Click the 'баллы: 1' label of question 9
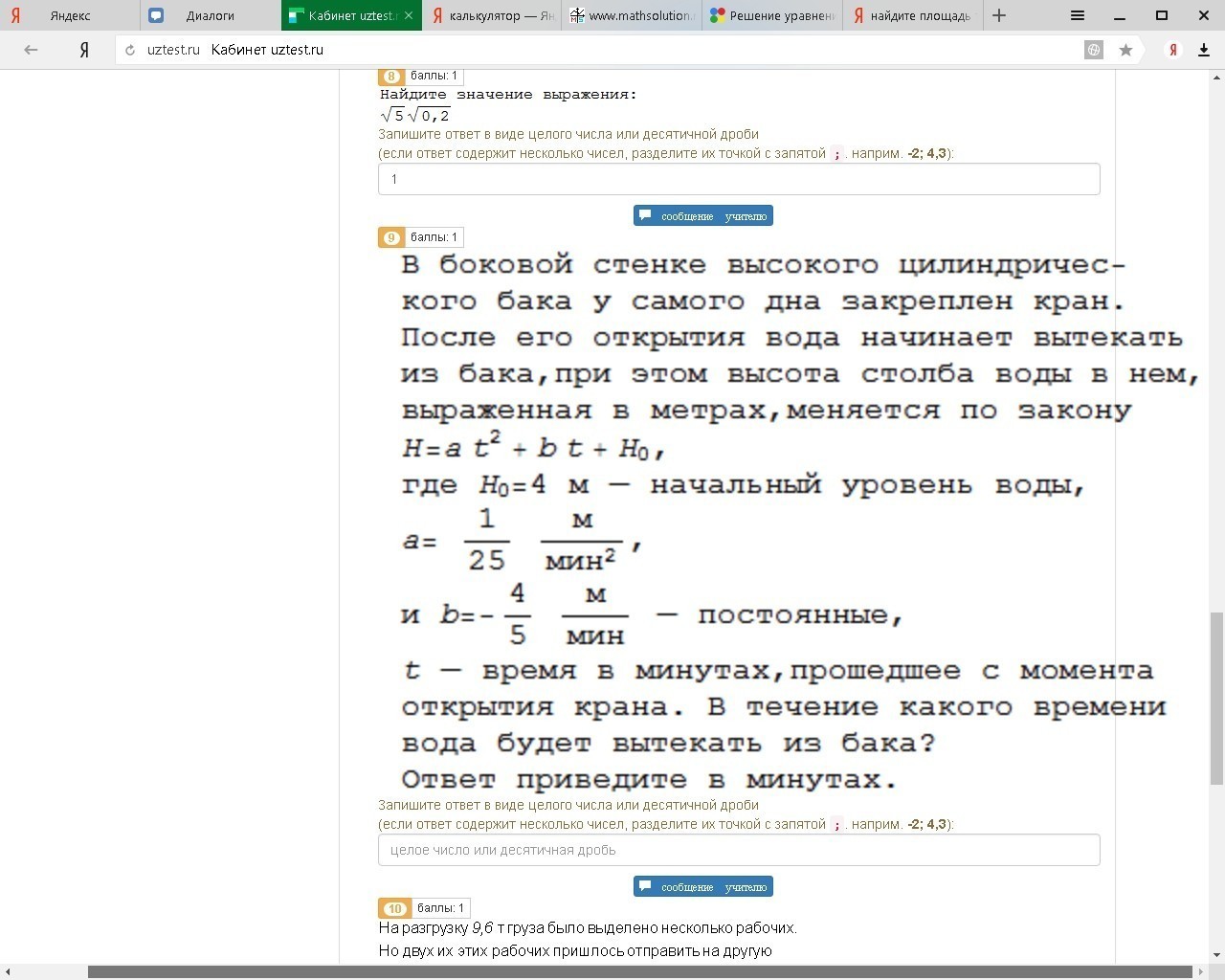This screenshot has width=1225, height=980. 434,237
